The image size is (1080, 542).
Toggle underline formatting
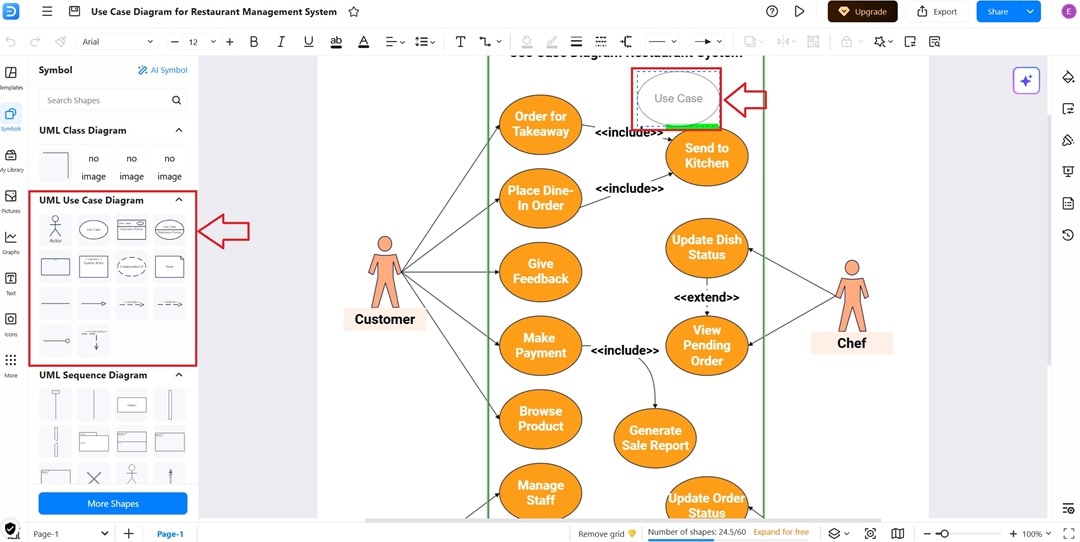pos(308,42)
